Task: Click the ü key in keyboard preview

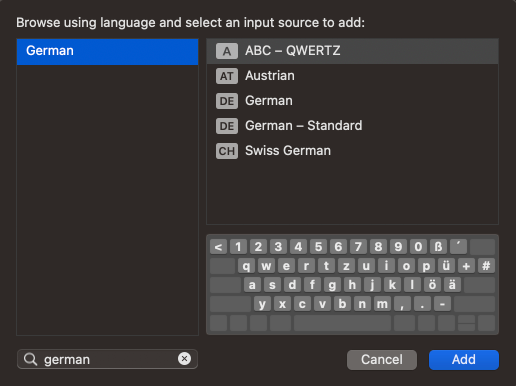Action: coord(446,266)
